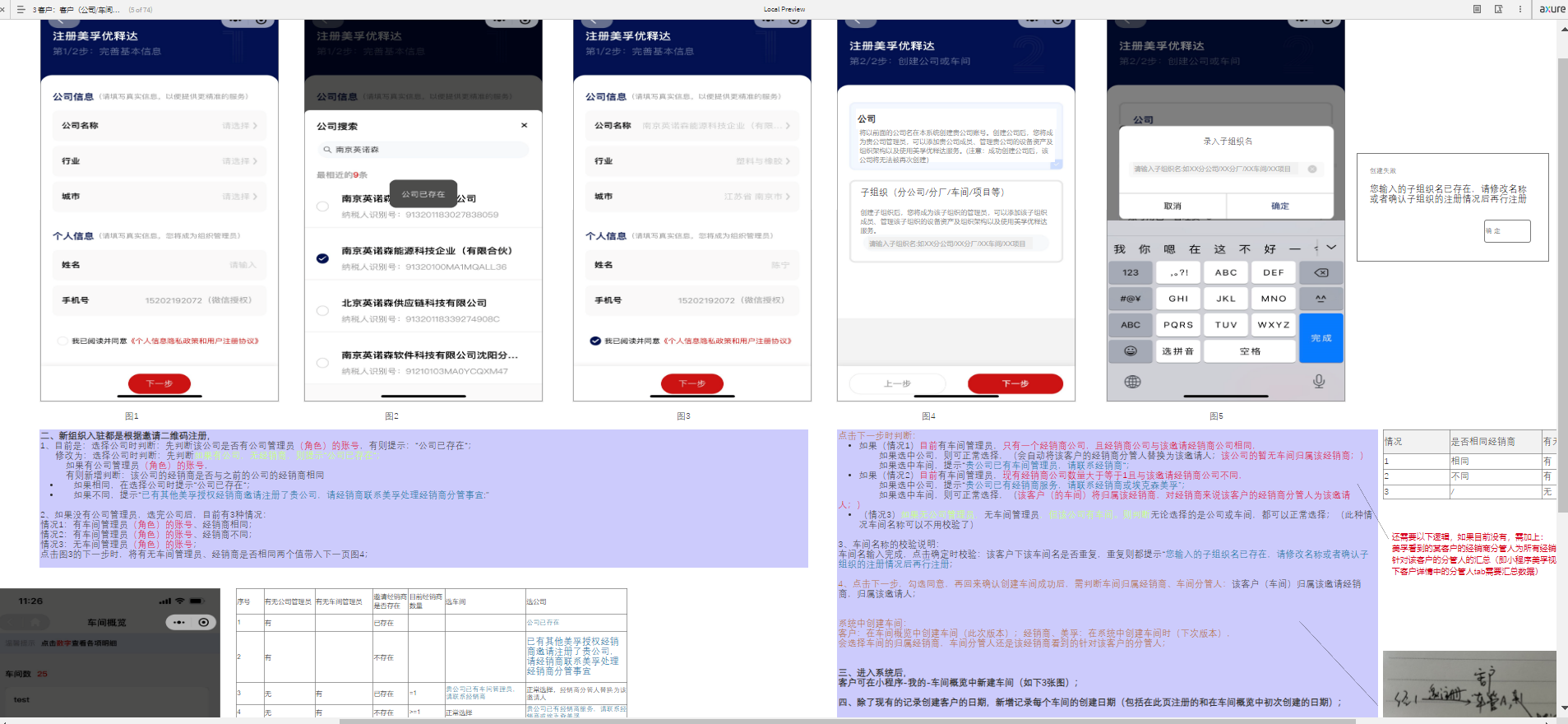Tap the #@¥ symbols key
Screen dimensions: 1568x724
pyautogui.click(x=1131, y=299)
